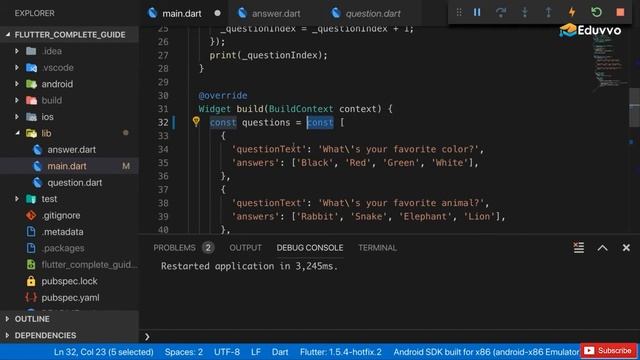Click the Dart icon of question.dart in explorer
Image resolution: width=640 pixels, height=360 pixels.
pos(38,182)
